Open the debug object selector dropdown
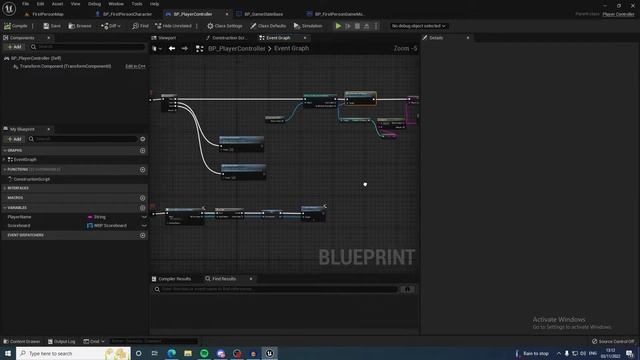Image resolution: width=640 pixels, height=360 pixels. click(x=418, y=26)
